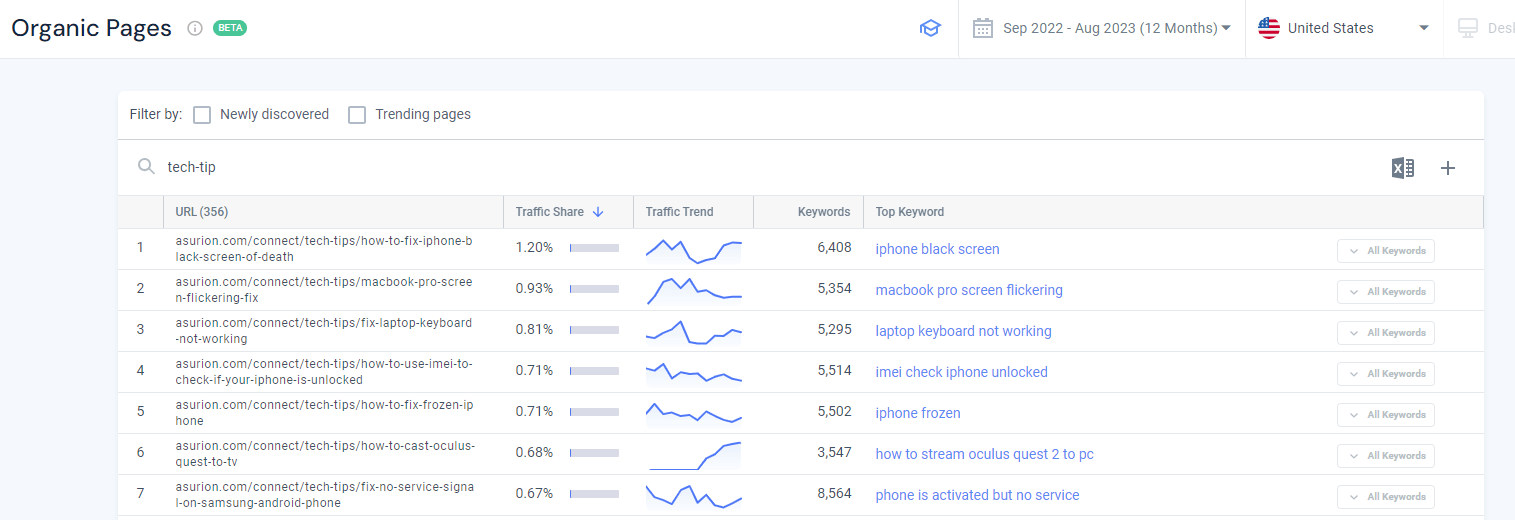
Task: Click trend sparkline for frozen-iphone row
Action: click(x=694, y=414)
